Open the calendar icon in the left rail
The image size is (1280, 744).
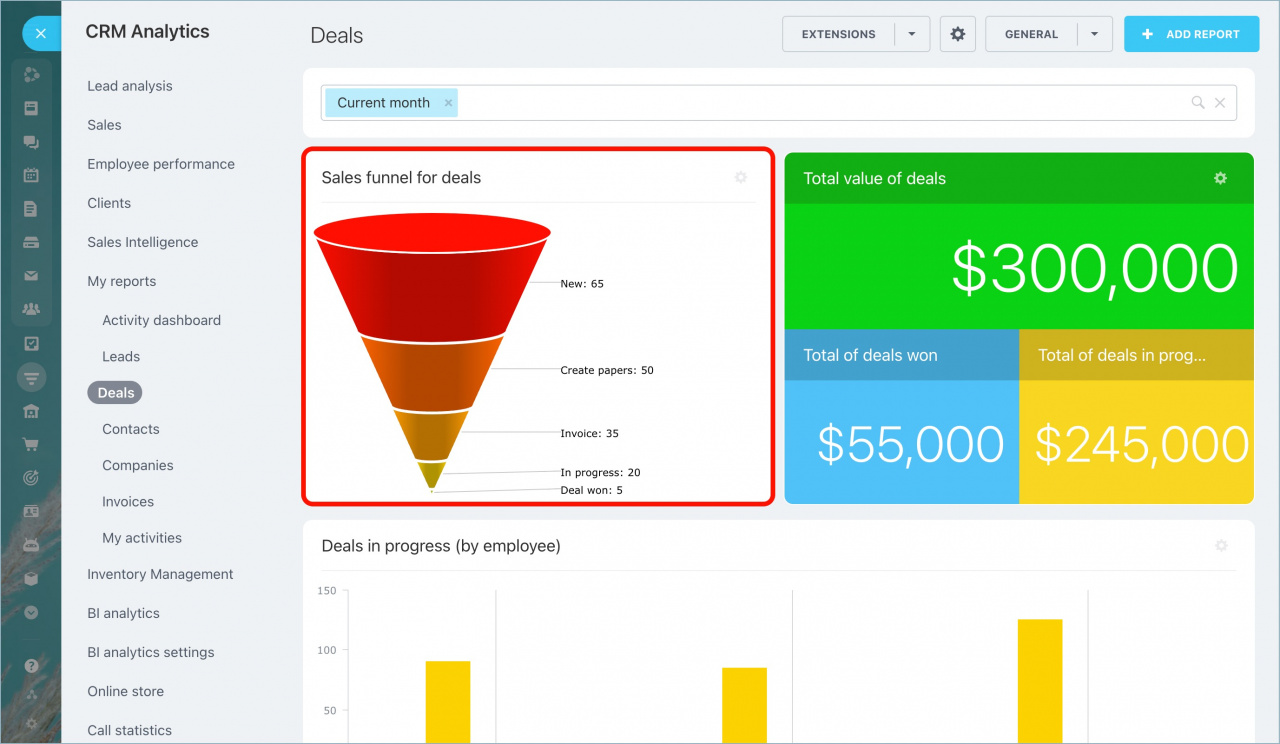[x=31, y=175]
